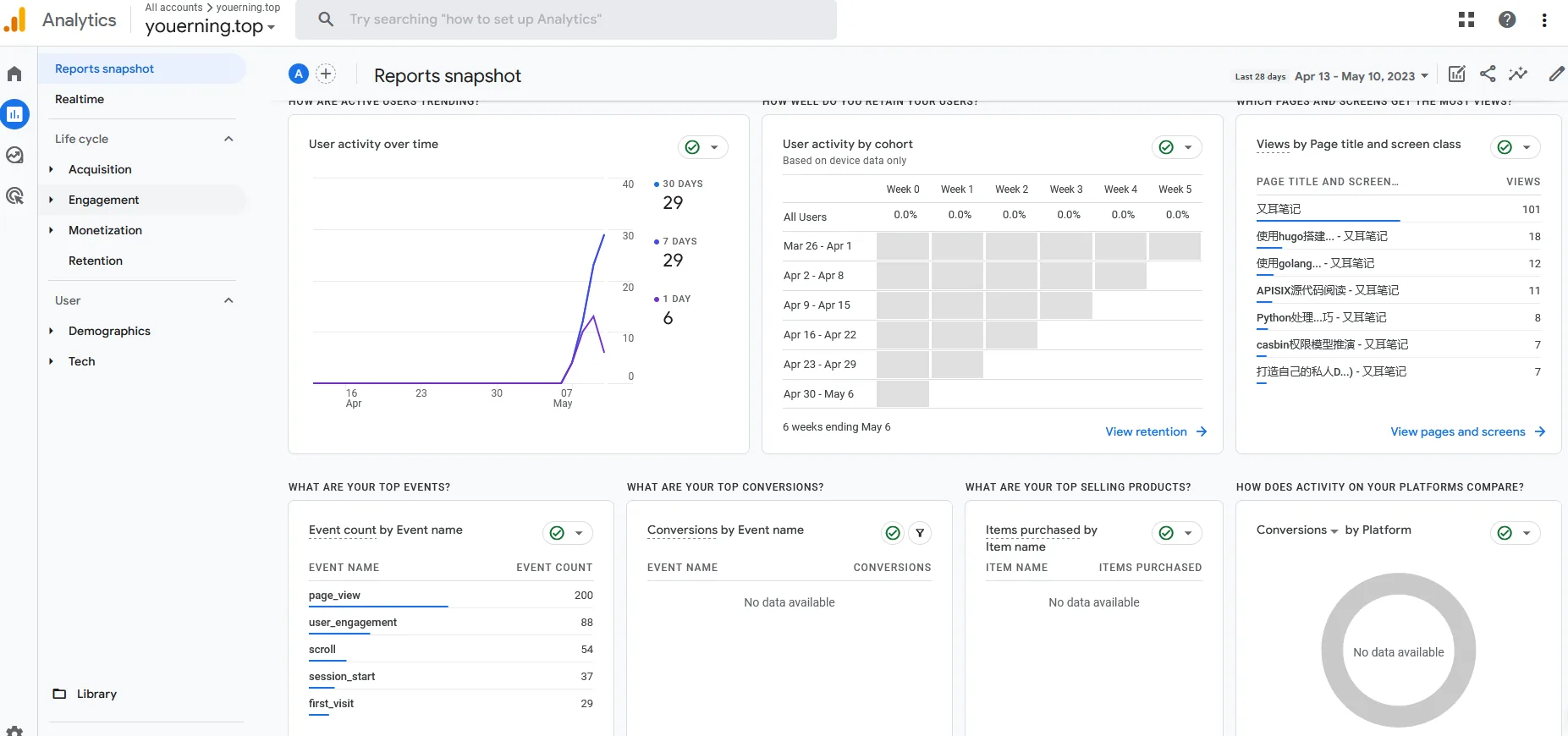
Task: Click the search Analytics input field
Action: pos(565,19)
